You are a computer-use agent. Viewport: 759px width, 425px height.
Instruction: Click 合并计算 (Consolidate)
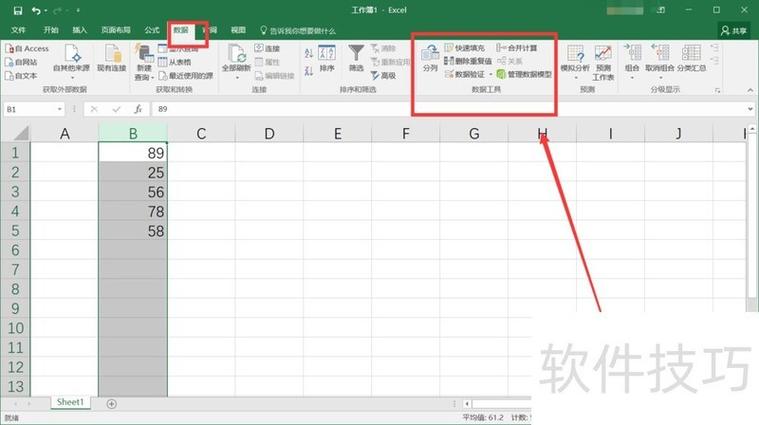517,48
